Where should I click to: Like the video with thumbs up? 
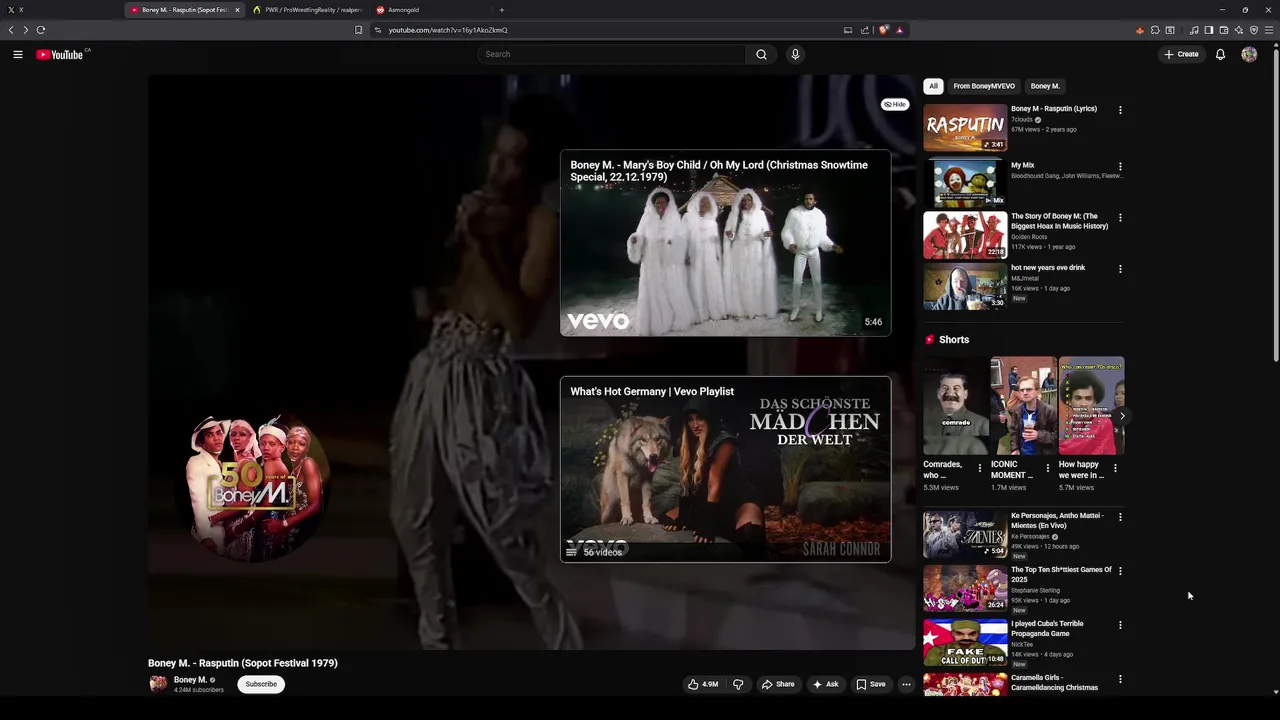[x=703, y=684]
